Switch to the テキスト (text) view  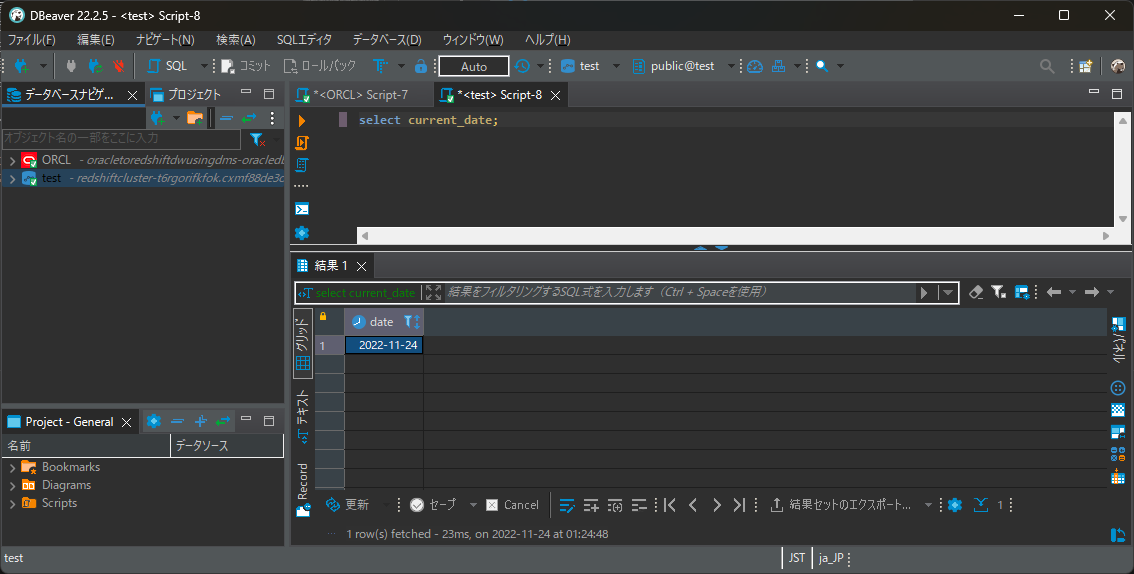(x=303, y=416)
